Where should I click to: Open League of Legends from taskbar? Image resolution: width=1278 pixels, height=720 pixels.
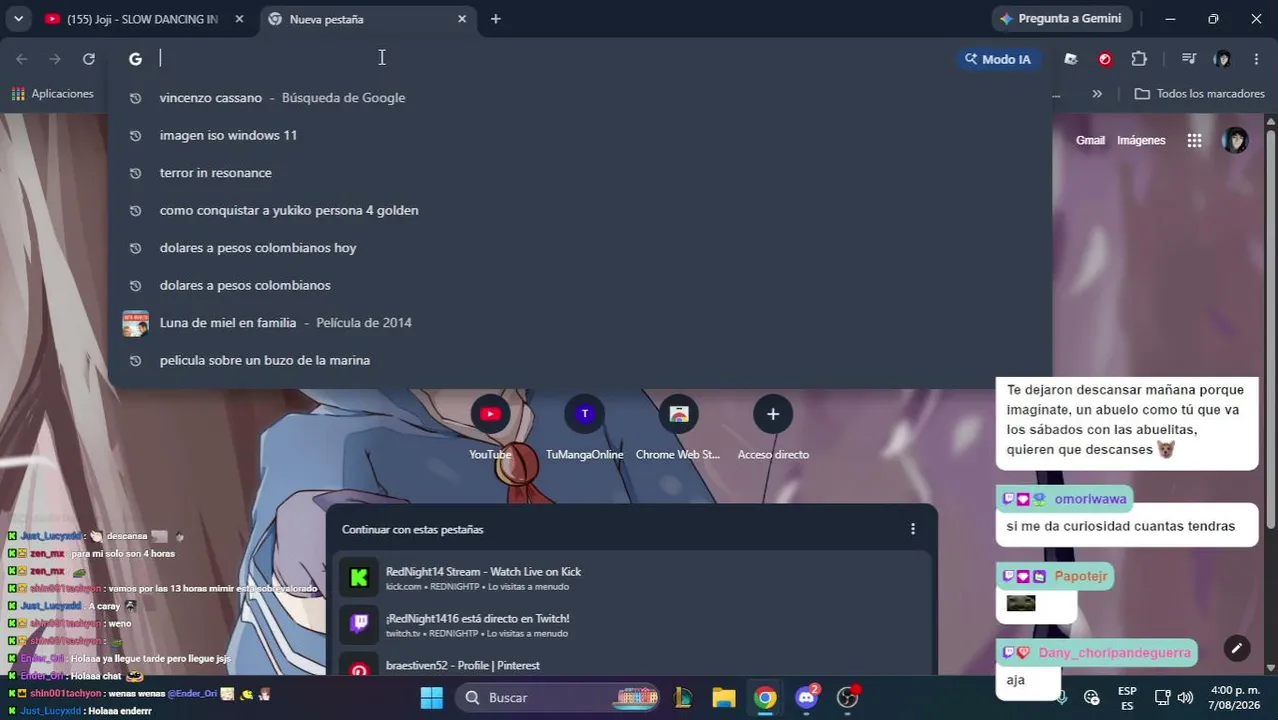[x=683, y=698]
